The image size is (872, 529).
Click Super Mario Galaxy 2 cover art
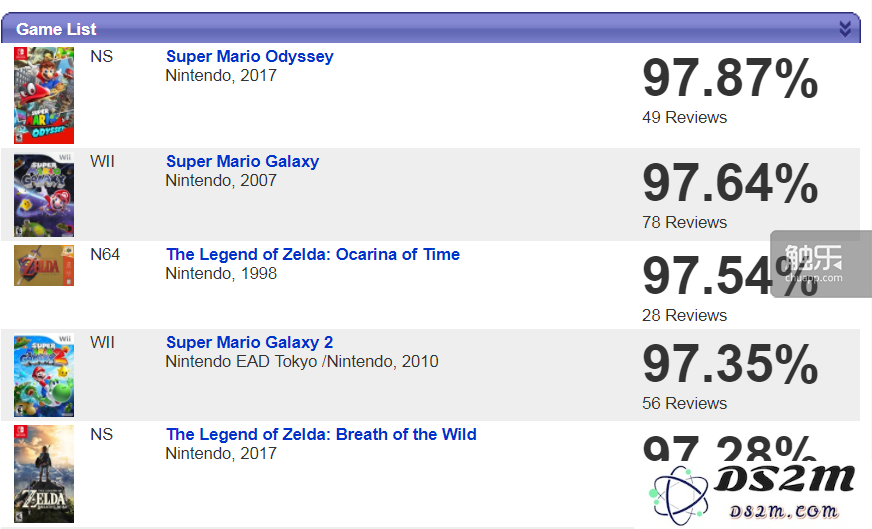pos(44,375)
